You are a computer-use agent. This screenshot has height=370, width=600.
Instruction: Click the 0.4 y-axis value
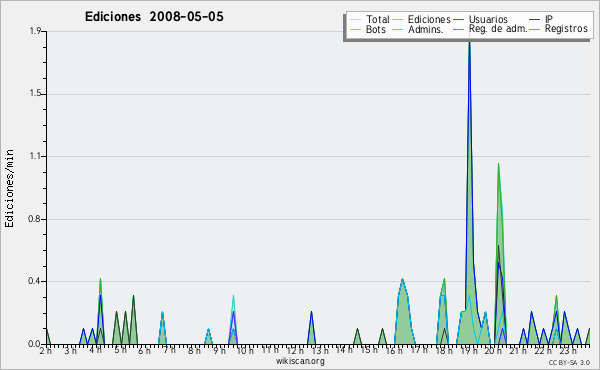click(x=34, y=281)
